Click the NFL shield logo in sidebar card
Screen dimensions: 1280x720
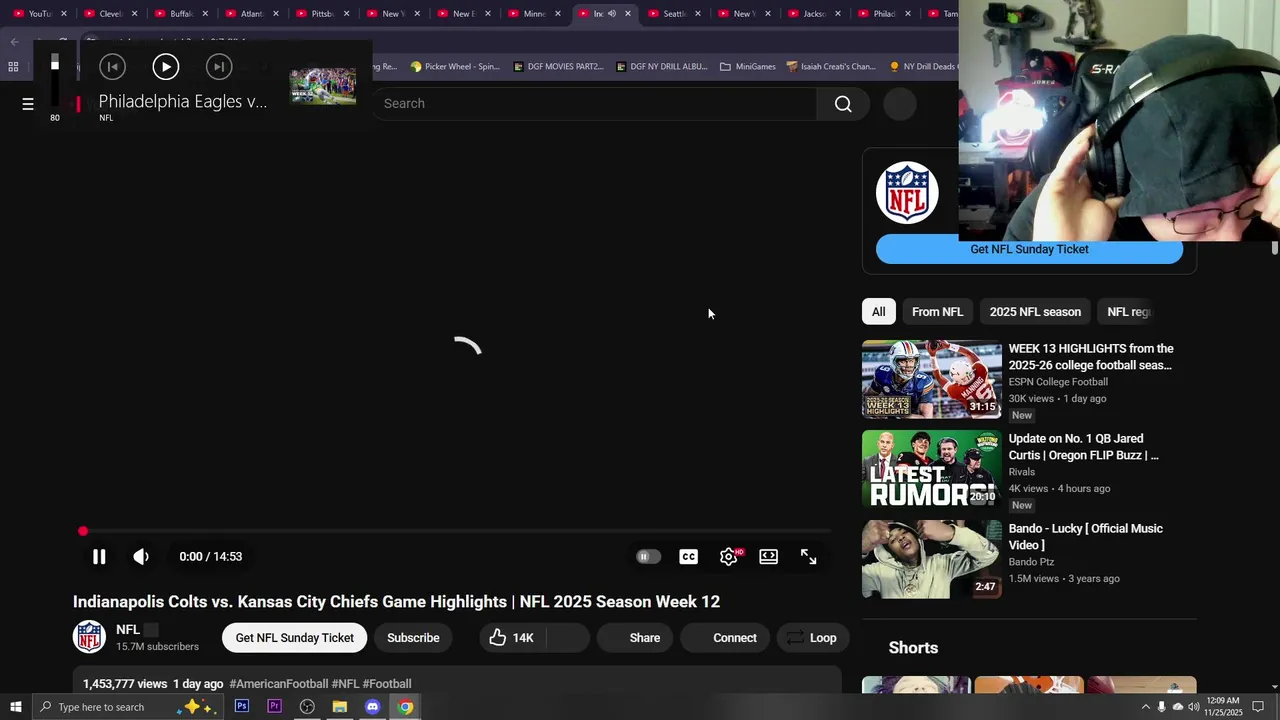click(x=907, y=192)
